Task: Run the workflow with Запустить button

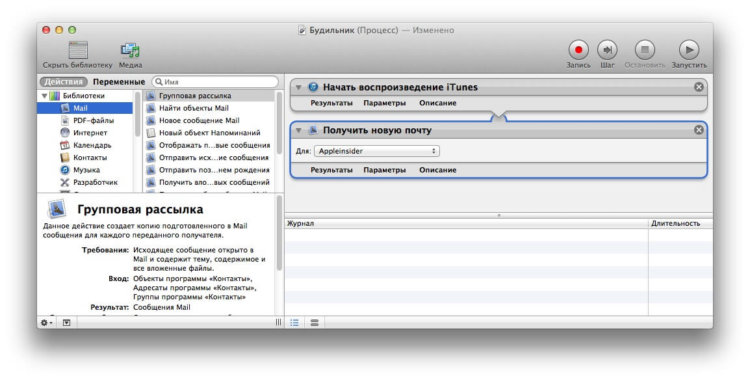Action: click(689, 50)
